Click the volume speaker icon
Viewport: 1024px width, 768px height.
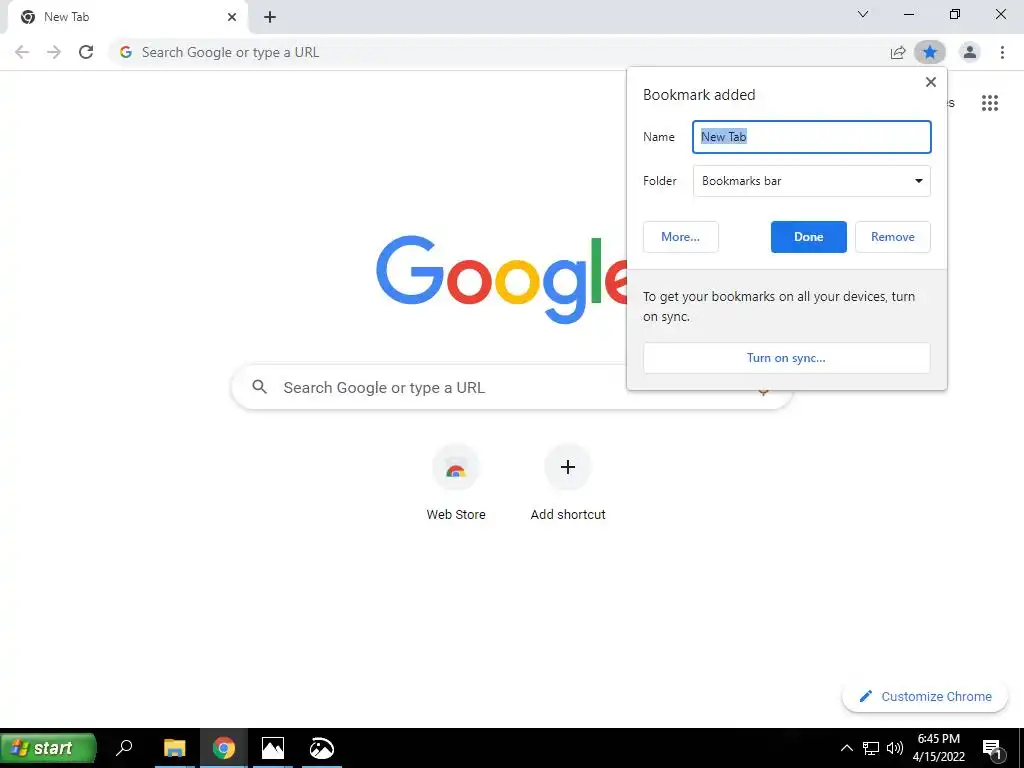click(x=895, y=748)
